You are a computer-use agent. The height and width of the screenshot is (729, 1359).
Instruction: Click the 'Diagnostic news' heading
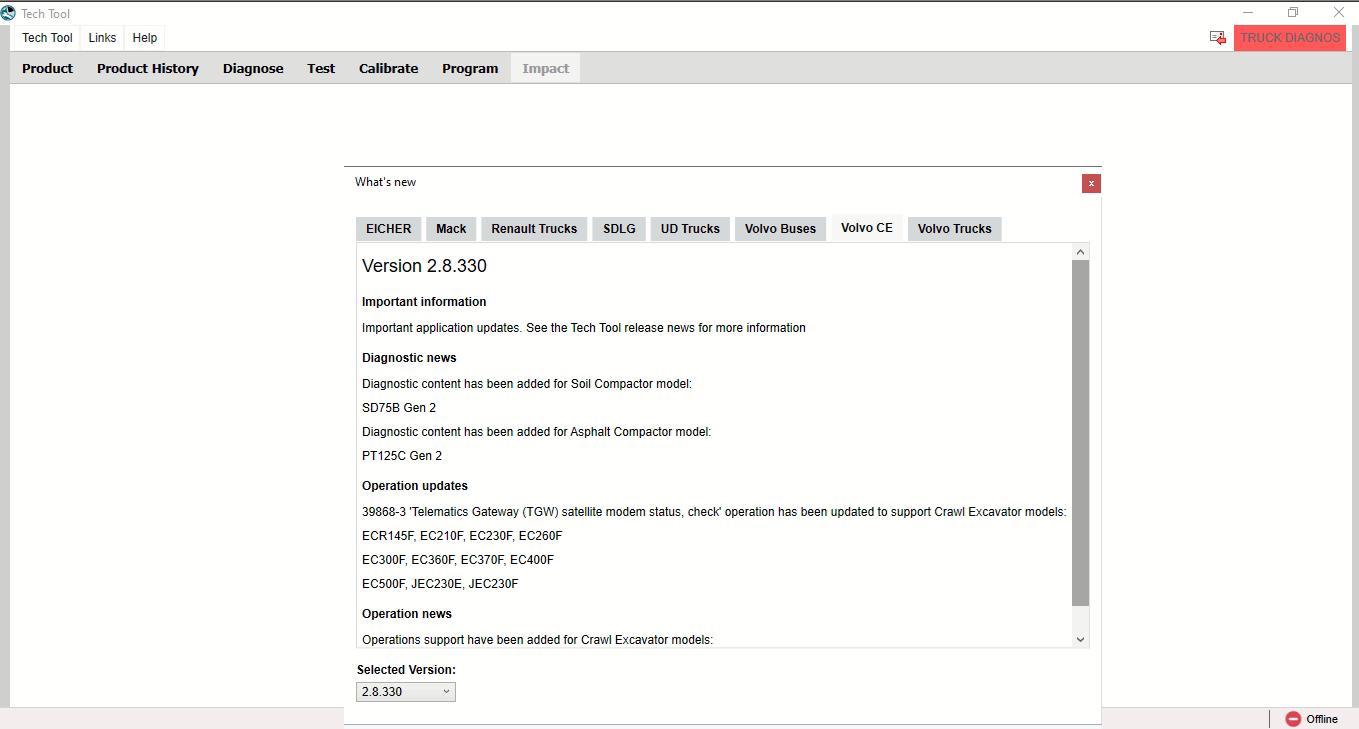point(409,358)
